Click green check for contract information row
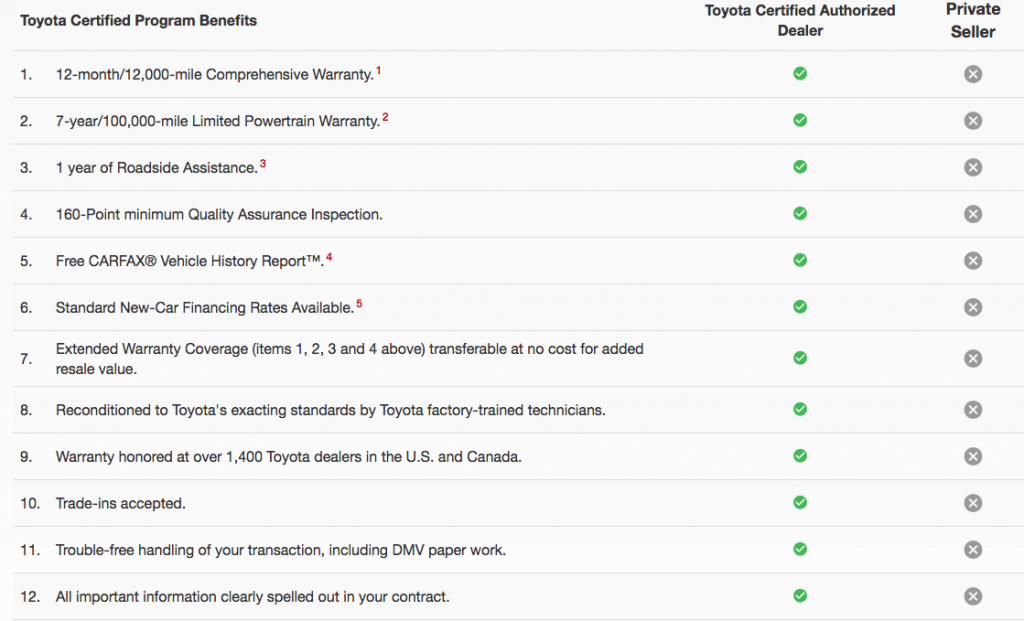 coord(800,596)
